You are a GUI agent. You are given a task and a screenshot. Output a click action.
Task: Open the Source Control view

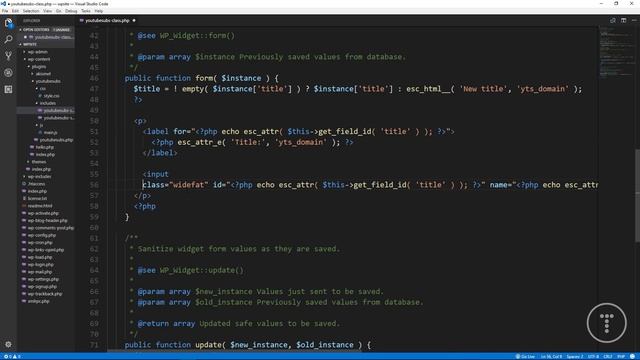pyautogui.click(x=8, y=56)
